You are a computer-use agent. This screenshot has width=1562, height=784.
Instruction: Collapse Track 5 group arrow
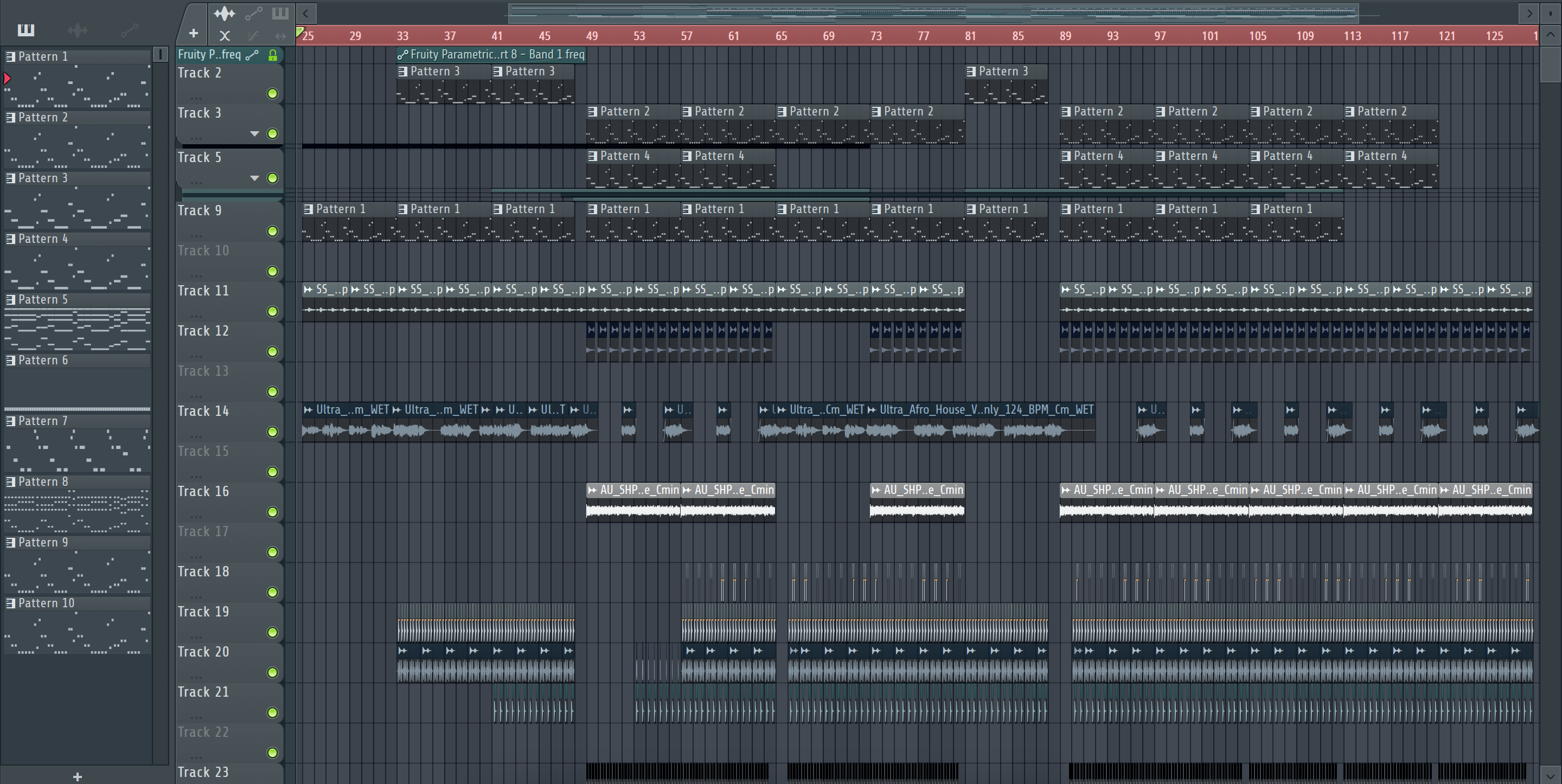[255, 178]
